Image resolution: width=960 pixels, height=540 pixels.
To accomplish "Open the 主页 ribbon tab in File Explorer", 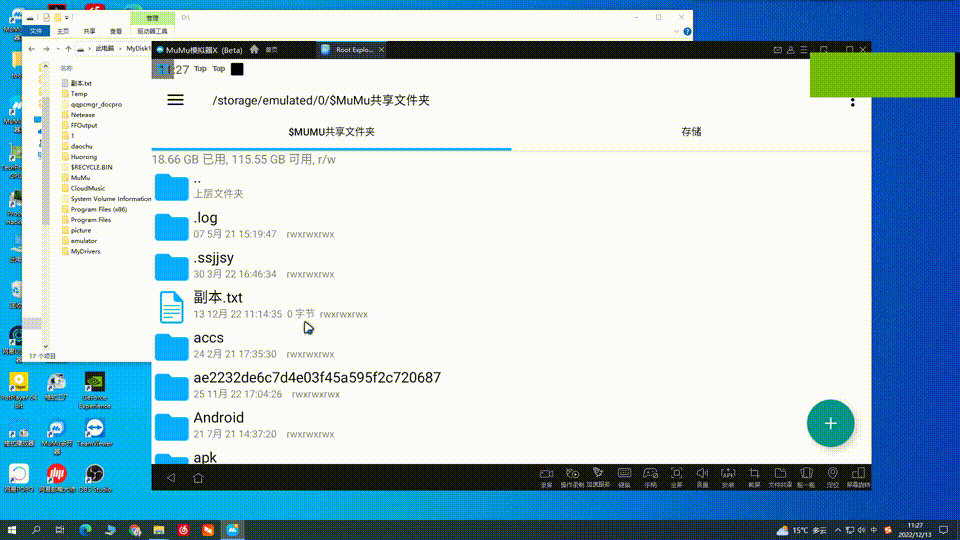I will [63, 31].
